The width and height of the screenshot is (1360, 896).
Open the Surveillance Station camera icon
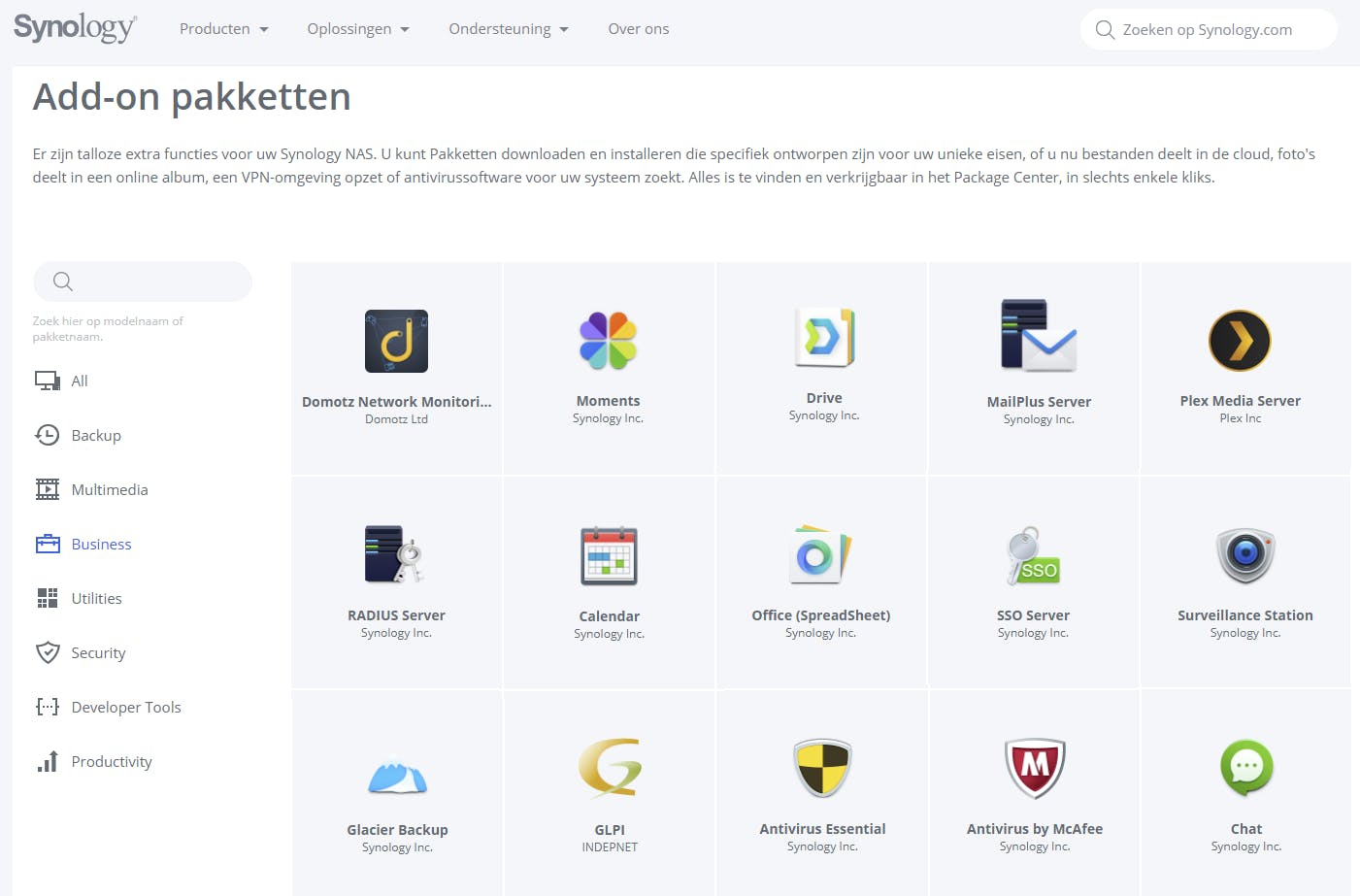click(x=1245, y=555)
